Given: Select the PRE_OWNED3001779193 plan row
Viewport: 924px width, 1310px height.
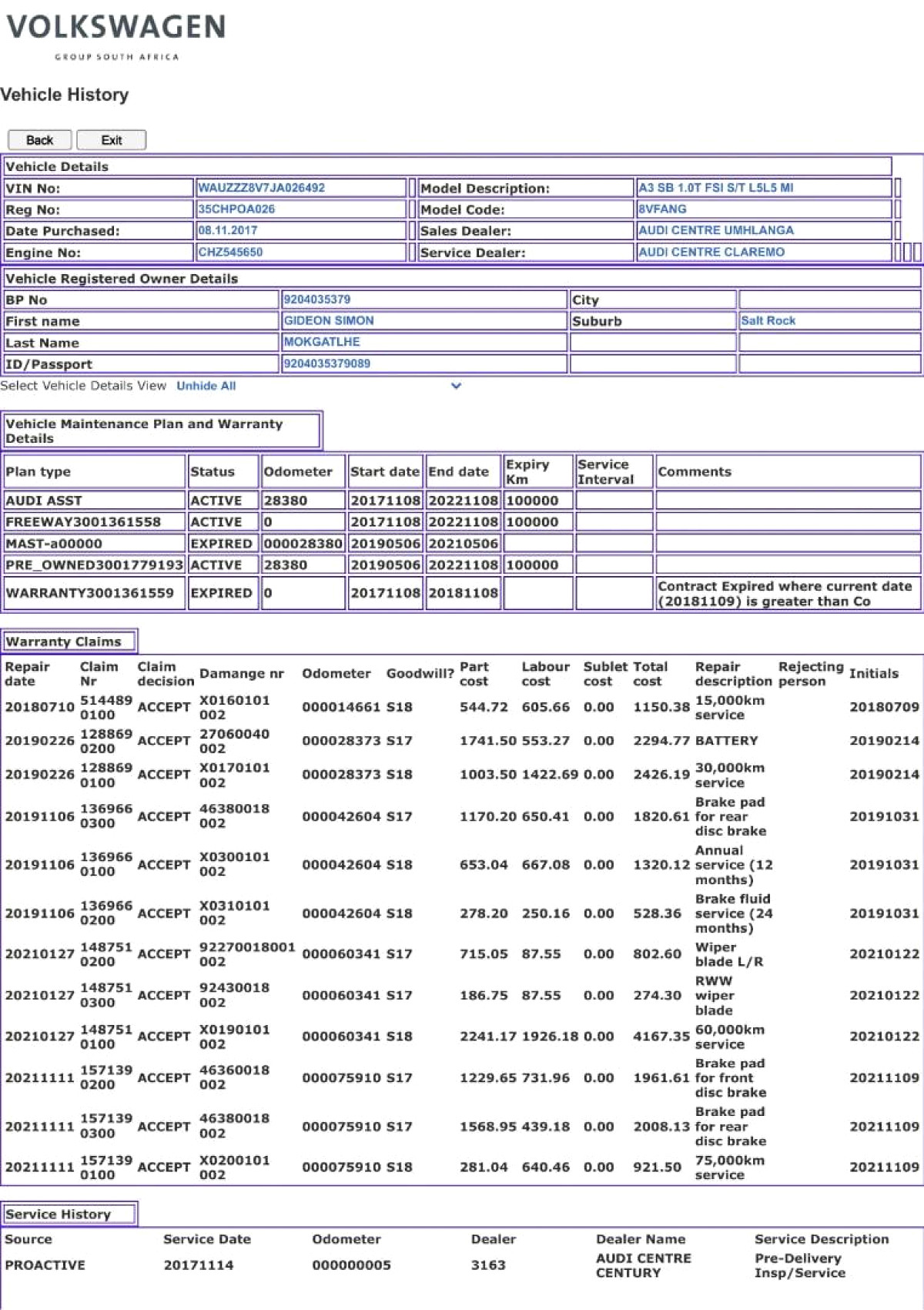Looking at the screenshot, I should 462,565.
